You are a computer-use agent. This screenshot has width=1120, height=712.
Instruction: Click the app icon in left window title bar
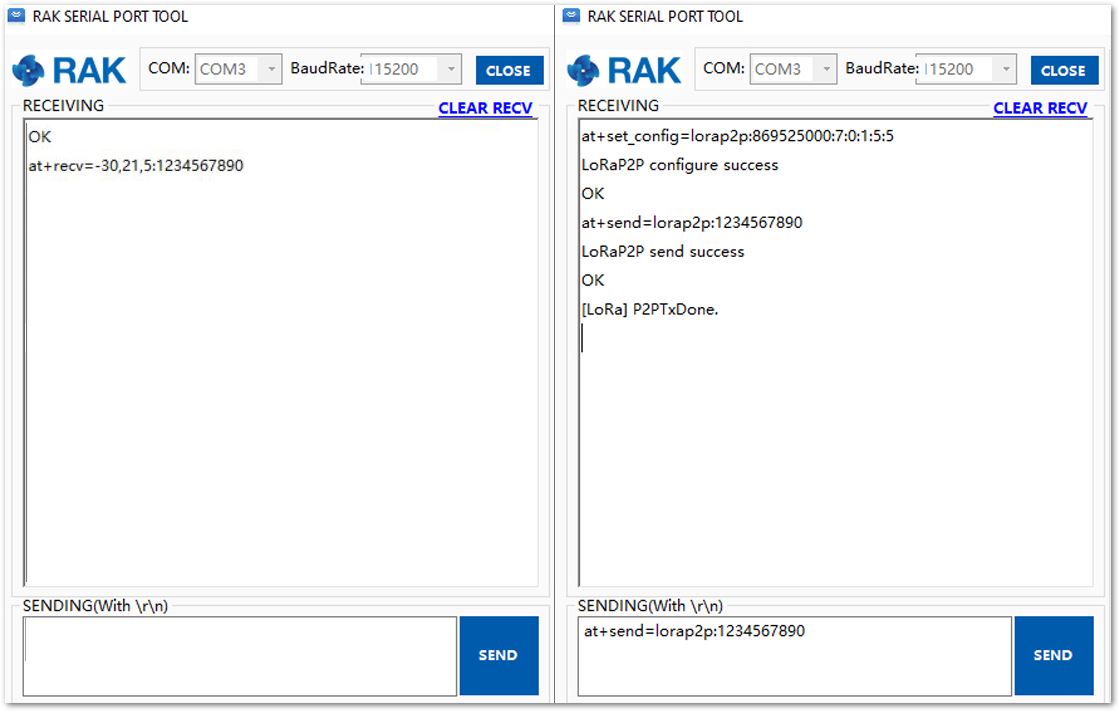point(16,15)
